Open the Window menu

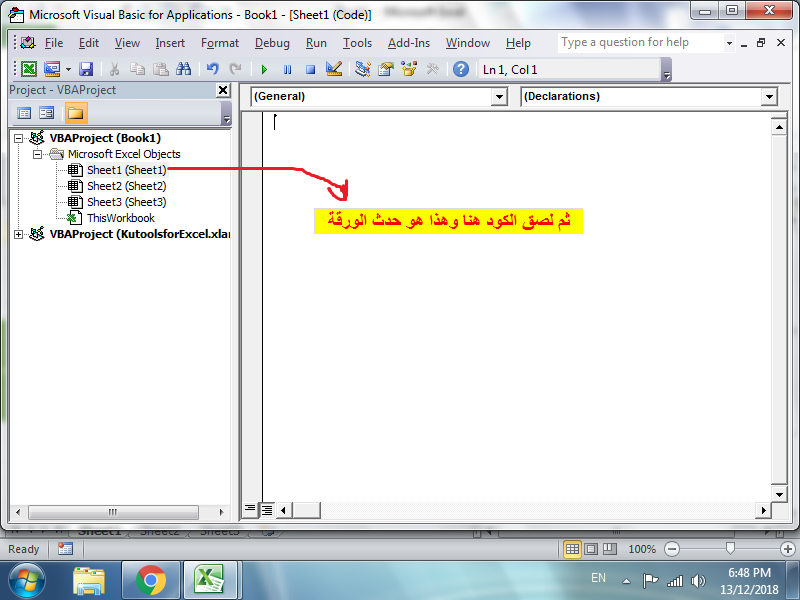point(468,43)
